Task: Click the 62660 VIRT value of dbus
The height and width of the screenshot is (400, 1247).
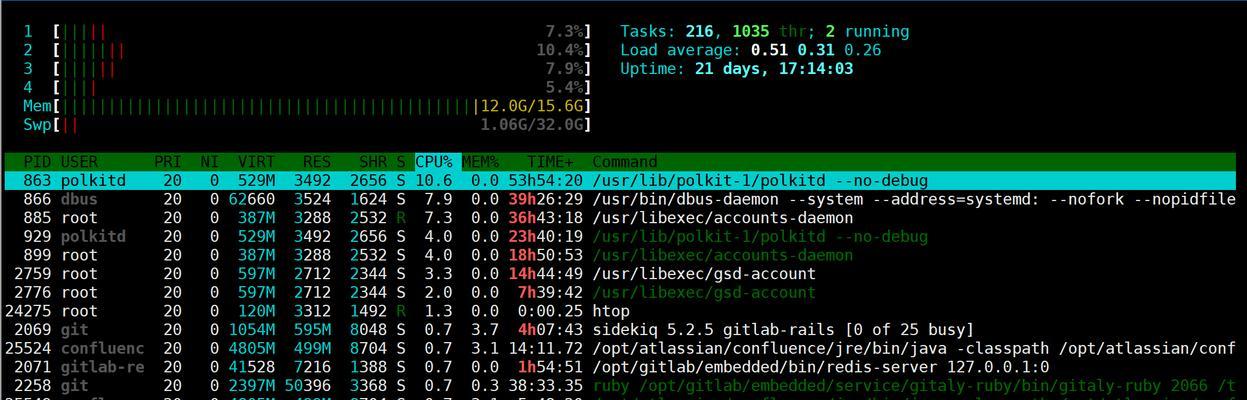Action: [x=252, y=199]
